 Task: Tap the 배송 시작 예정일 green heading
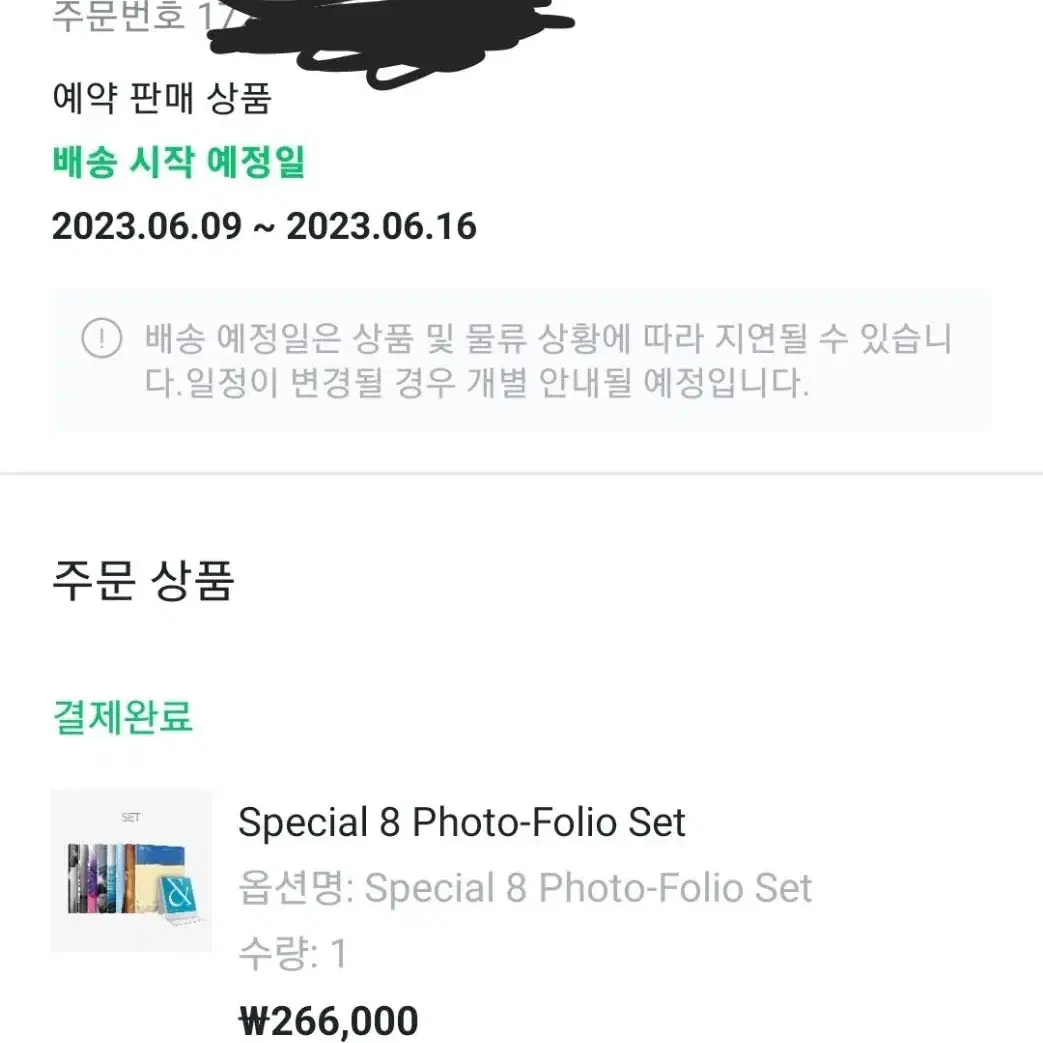pyautogui.click(x=179, y=162)
